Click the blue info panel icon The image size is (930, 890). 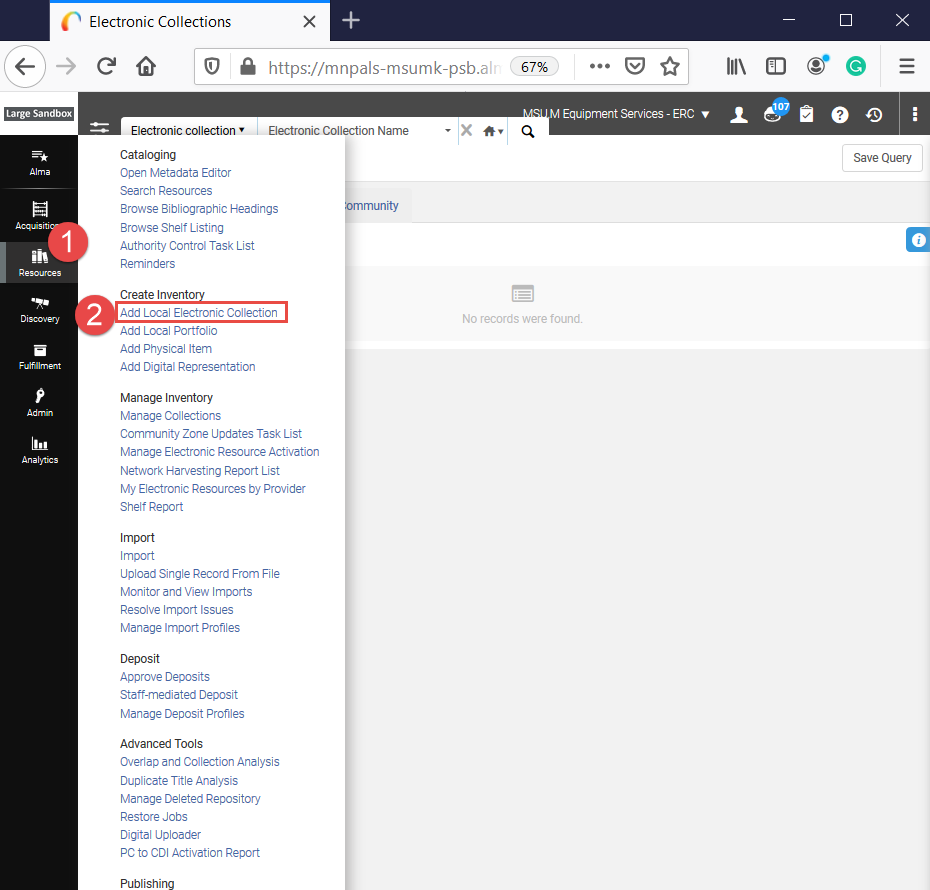point(918,240)
